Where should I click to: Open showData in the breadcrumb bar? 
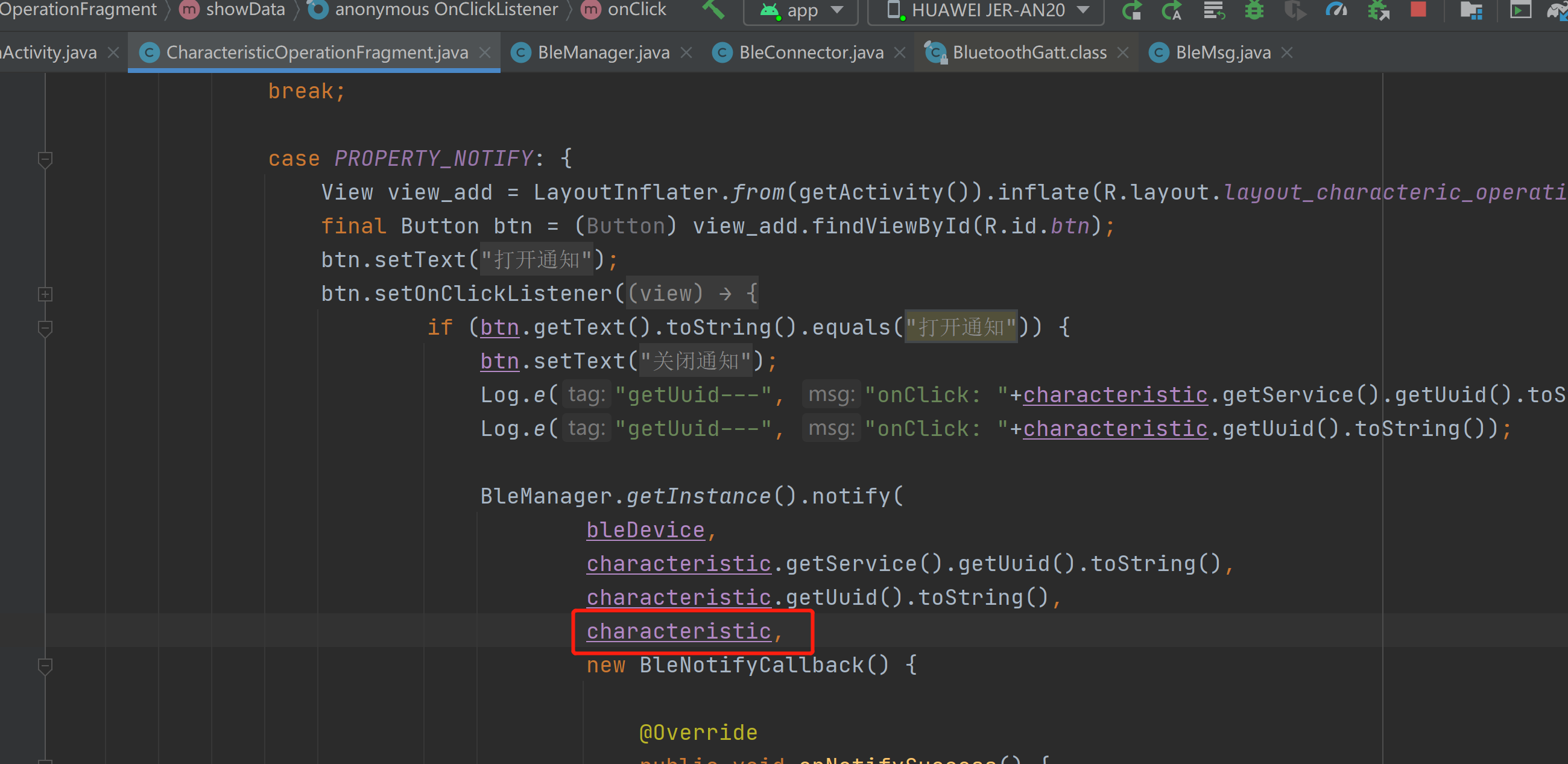(244, 10)
